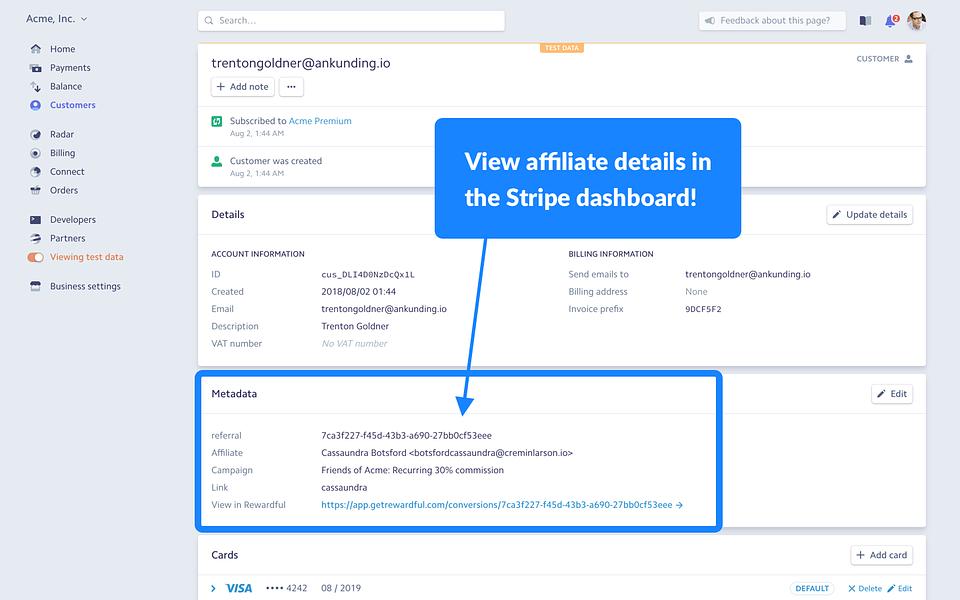Click the Radar sidebar icon
The height and width of the screenshot is (600, 960).
point(36,135)
